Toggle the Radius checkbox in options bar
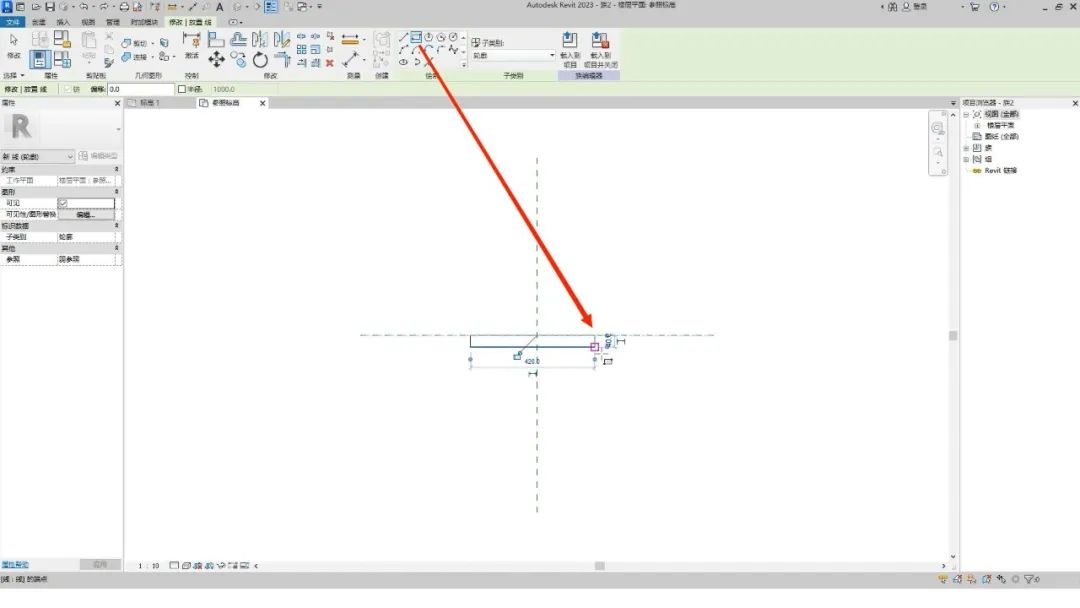This screenshot has width=1080, height=608. tap(182, 90)
